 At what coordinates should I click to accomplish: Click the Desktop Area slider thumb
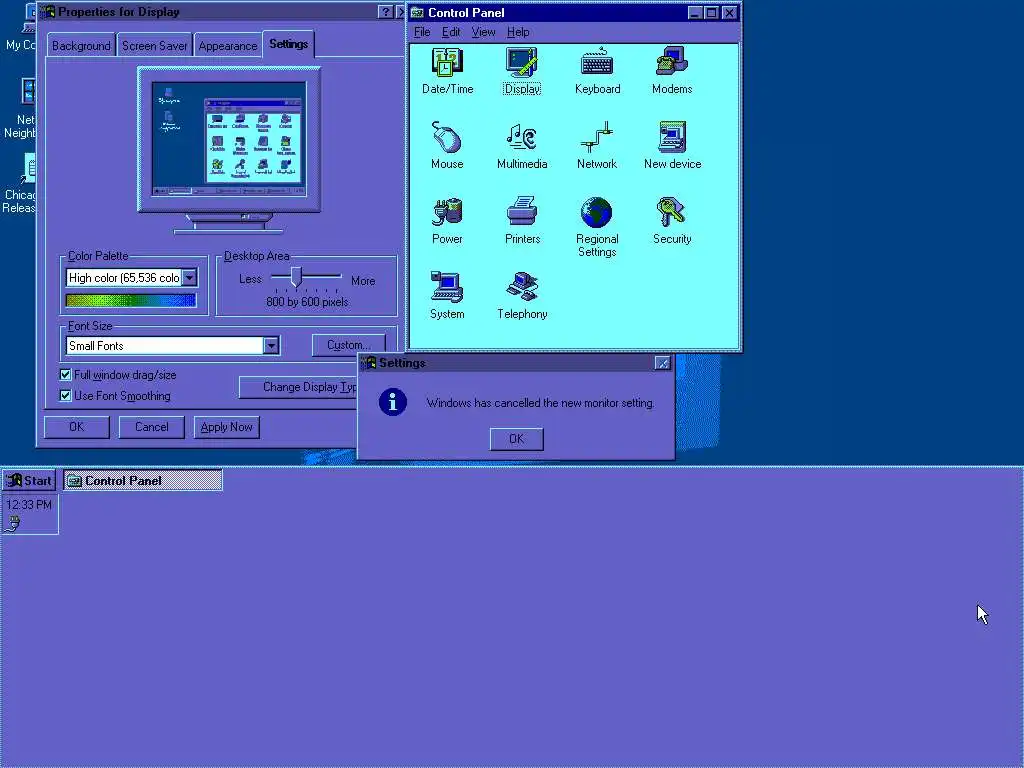pos(296,276)
